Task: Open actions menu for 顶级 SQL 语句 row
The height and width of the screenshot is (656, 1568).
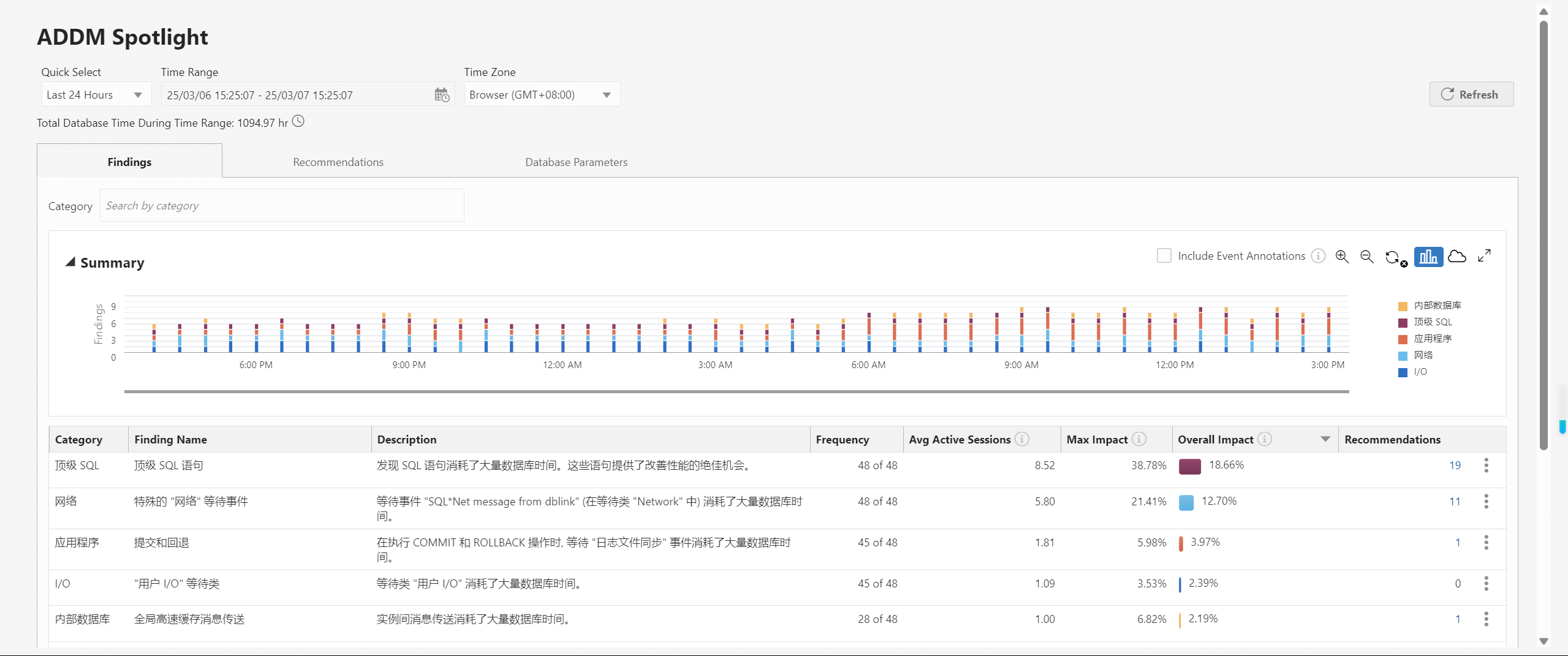Action: [1486, 466]
